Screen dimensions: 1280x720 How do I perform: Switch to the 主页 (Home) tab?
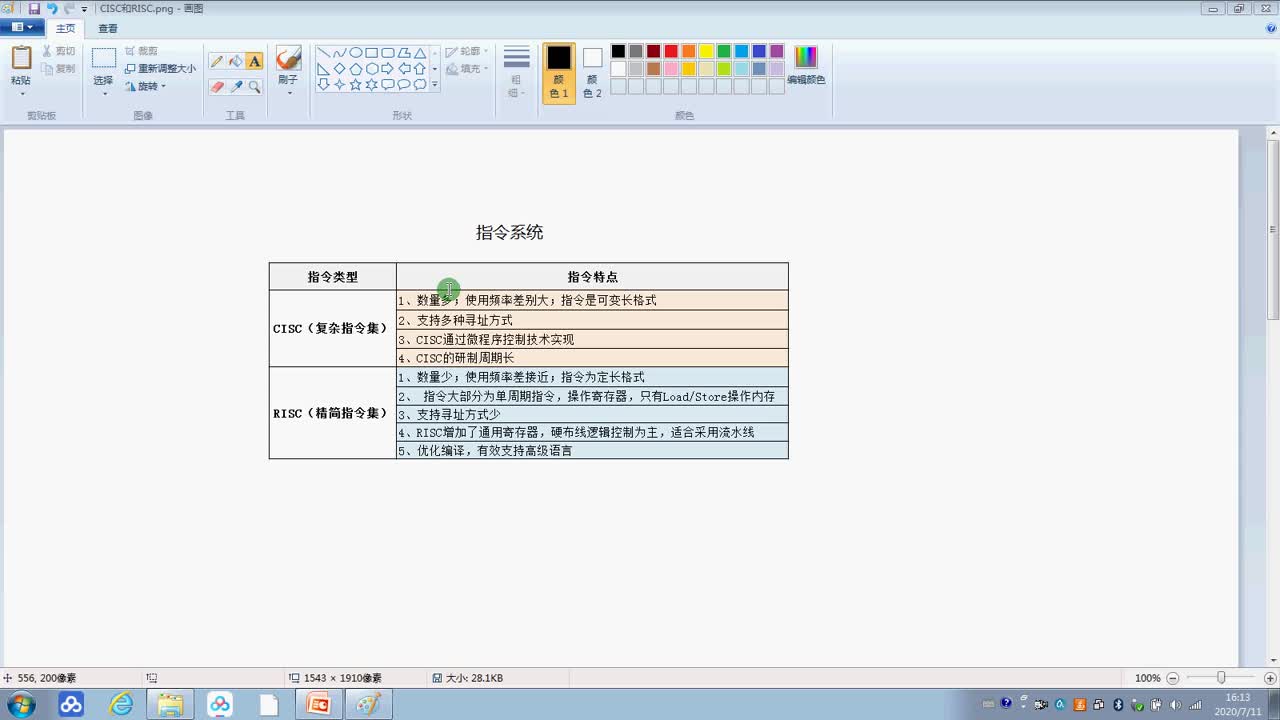(x=65, y=28)
